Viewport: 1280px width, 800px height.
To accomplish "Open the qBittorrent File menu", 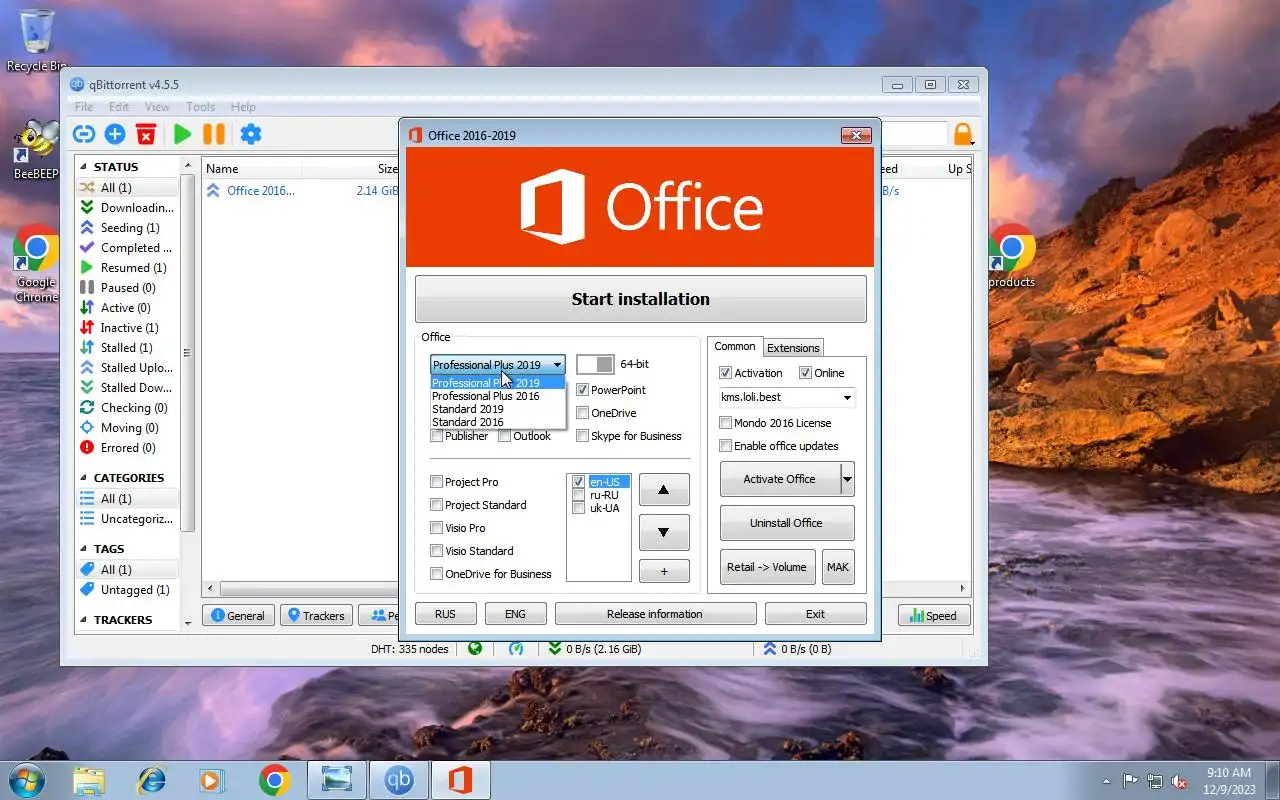I will [84, 107].
